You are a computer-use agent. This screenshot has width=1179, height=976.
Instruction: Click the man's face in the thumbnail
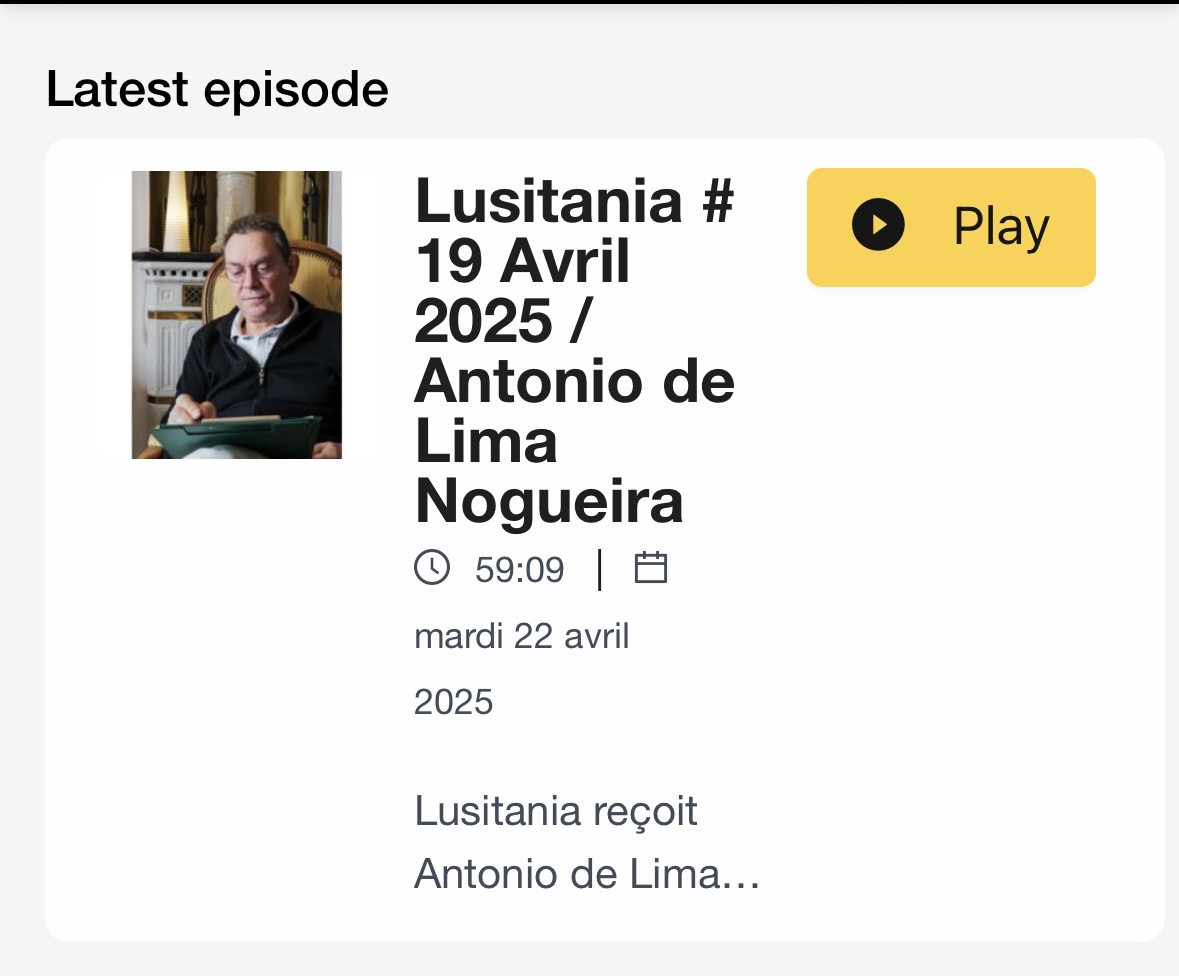(x=256, y=263)
